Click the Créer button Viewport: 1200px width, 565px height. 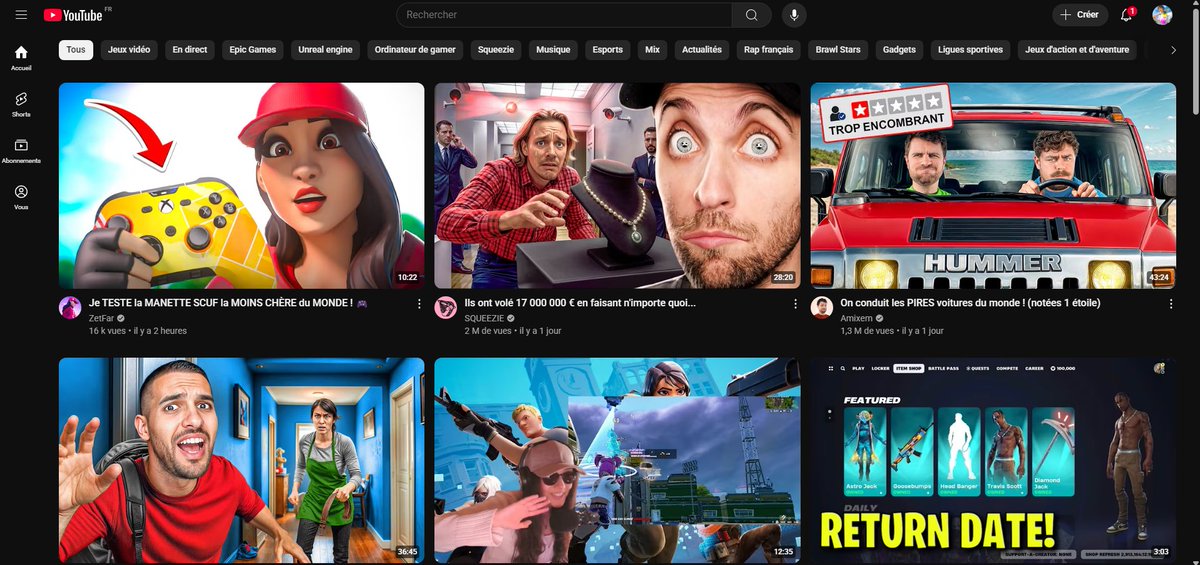(1080, 15)
